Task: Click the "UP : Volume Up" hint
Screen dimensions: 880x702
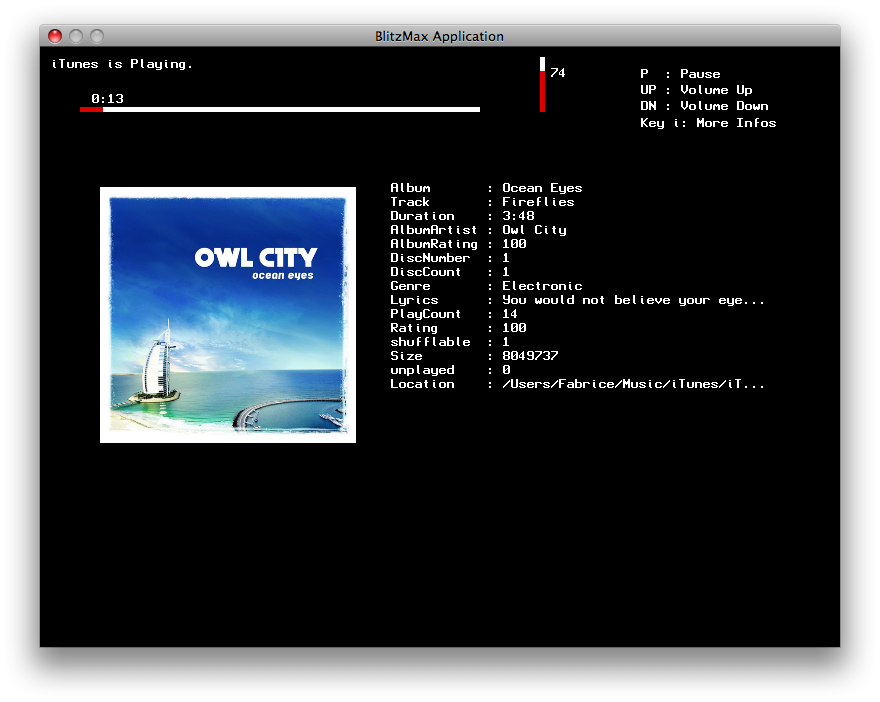Action: (696, 90)
